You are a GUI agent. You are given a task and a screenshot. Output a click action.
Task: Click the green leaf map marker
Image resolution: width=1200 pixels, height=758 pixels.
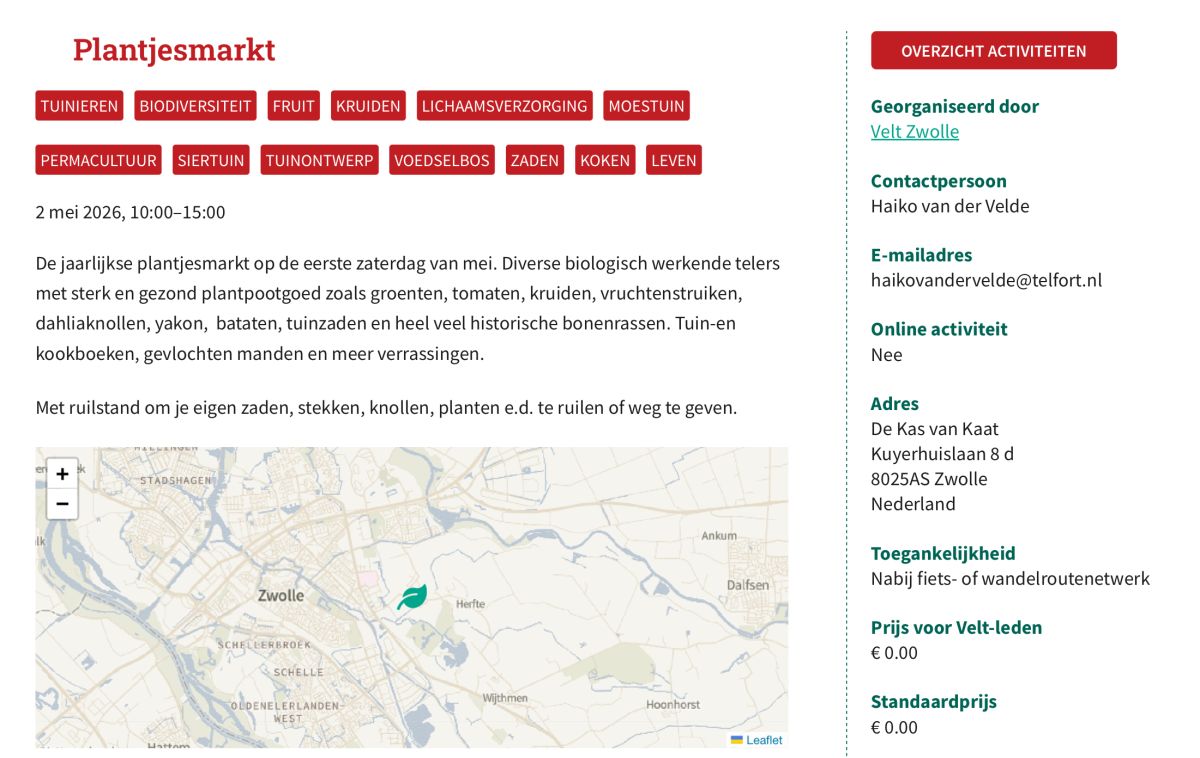click(x=411, y=598)
